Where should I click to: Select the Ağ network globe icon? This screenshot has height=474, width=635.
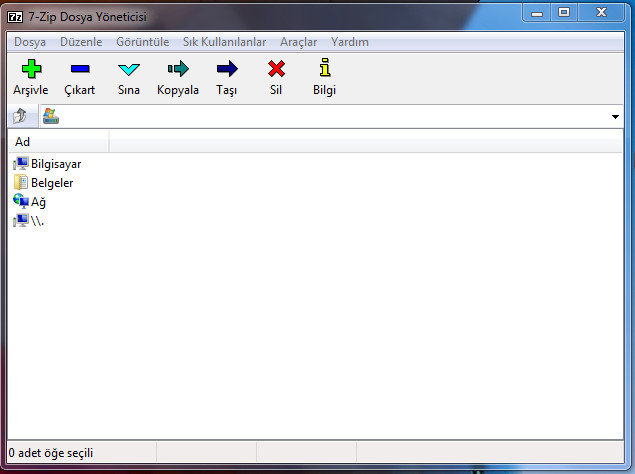[x=21, y=201]
